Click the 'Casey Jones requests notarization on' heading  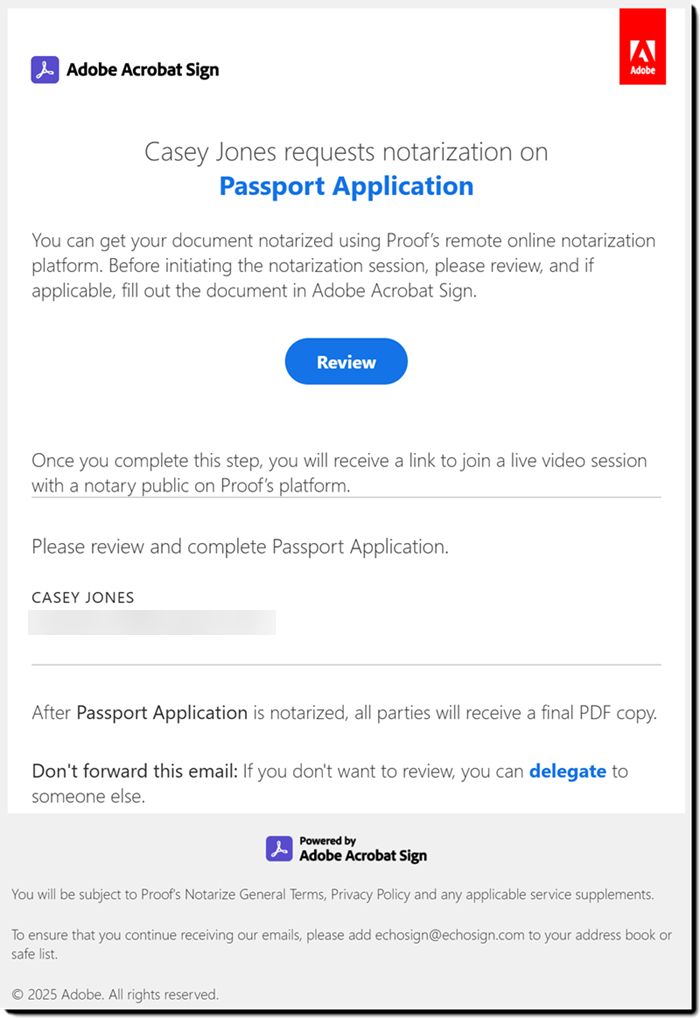[346, 152]
